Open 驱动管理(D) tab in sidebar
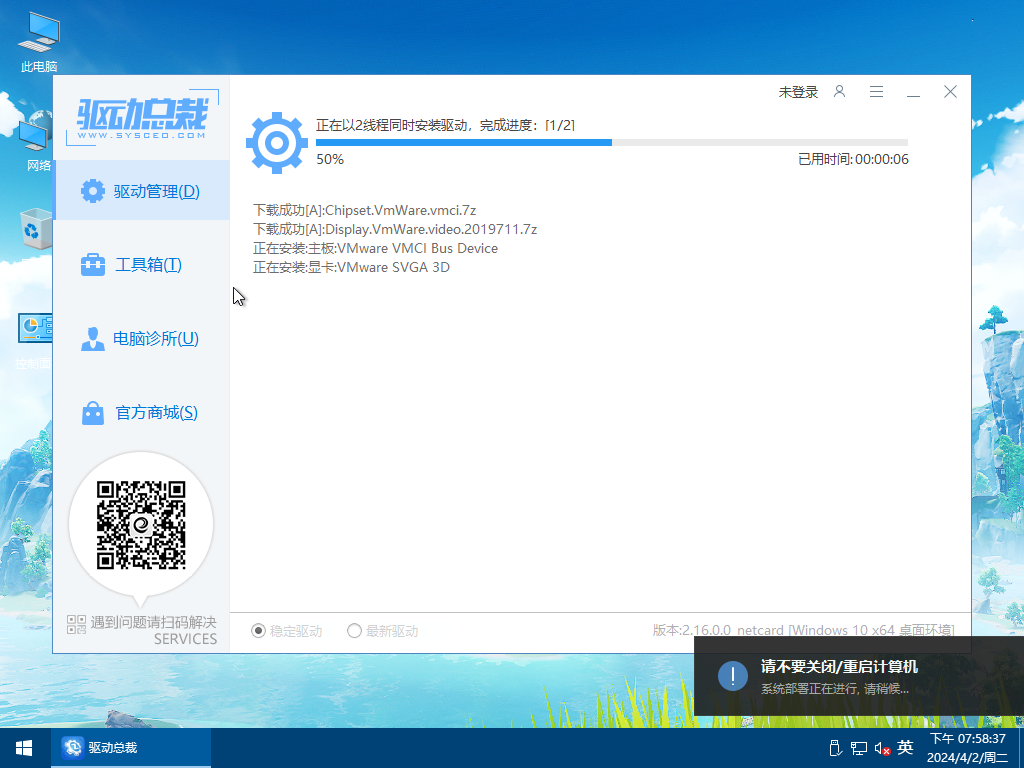This screenshot has width=1024, height=768. pos(141,191)
